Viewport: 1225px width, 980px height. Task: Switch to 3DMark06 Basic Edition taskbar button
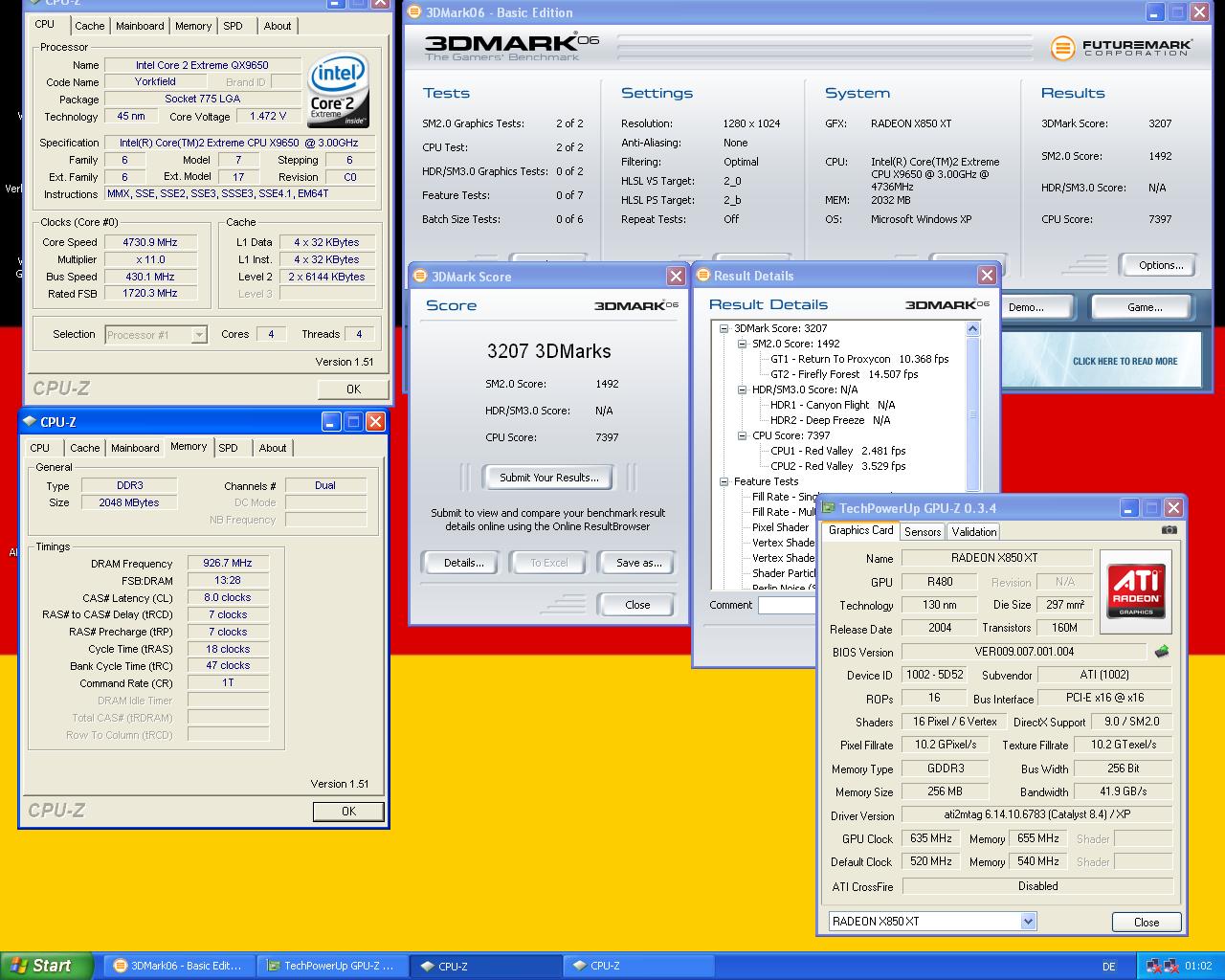tap(179, 966)
